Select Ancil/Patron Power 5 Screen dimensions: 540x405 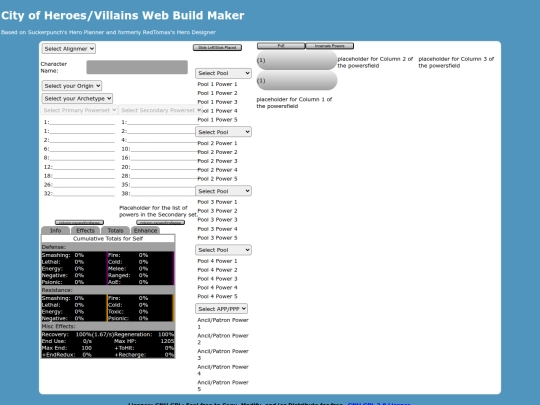point(223,386)
